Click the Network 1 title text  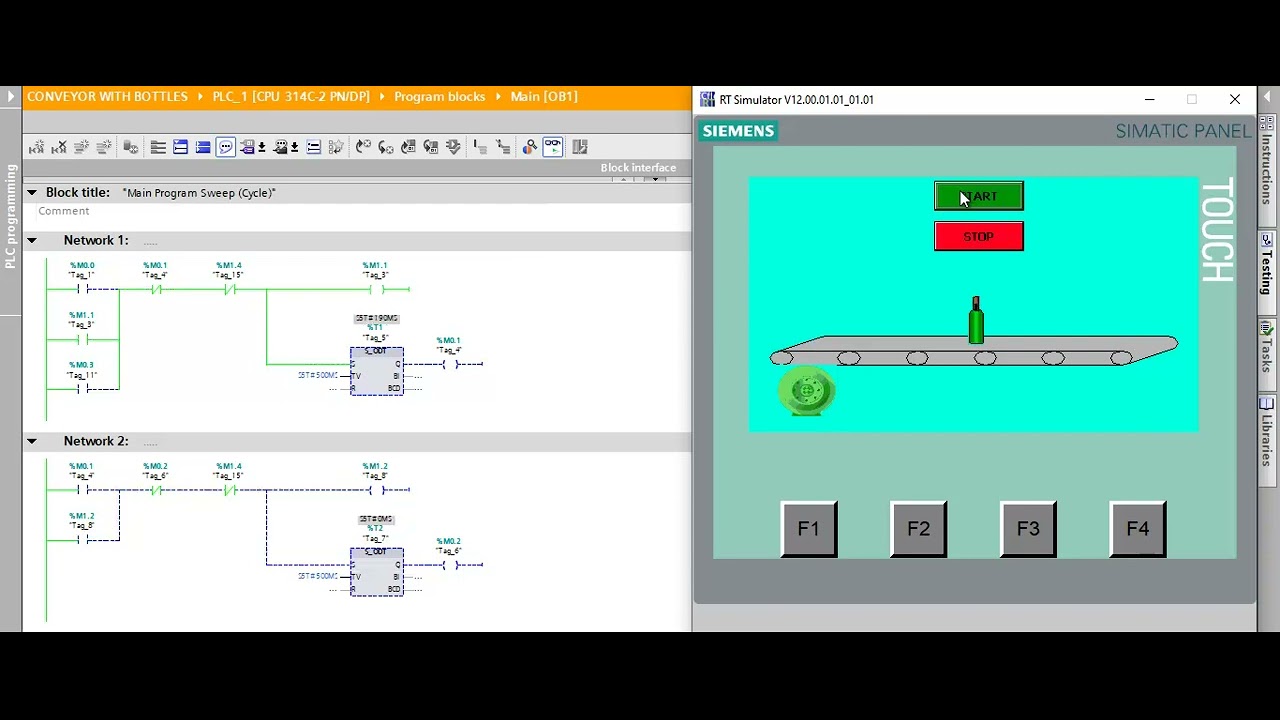(x=96, y=240)
